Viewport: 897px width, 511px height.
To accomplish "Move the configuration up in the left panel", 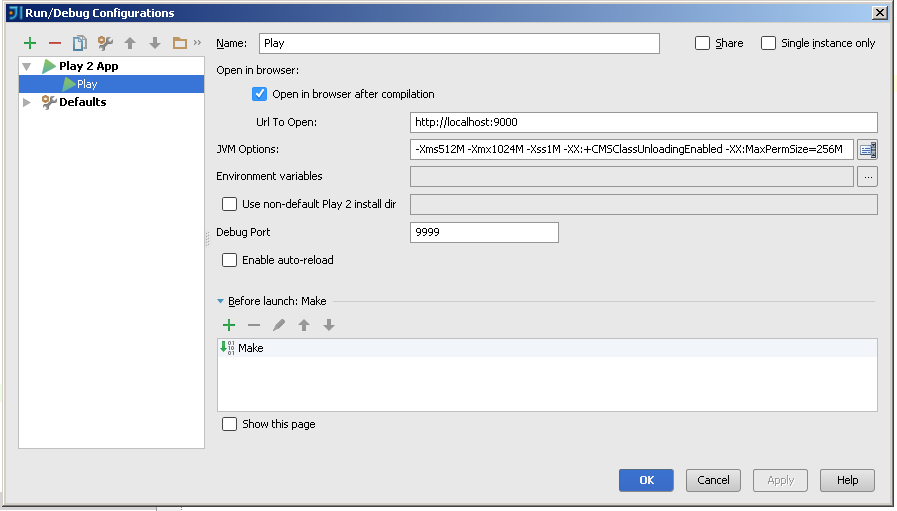I will 130,43.
